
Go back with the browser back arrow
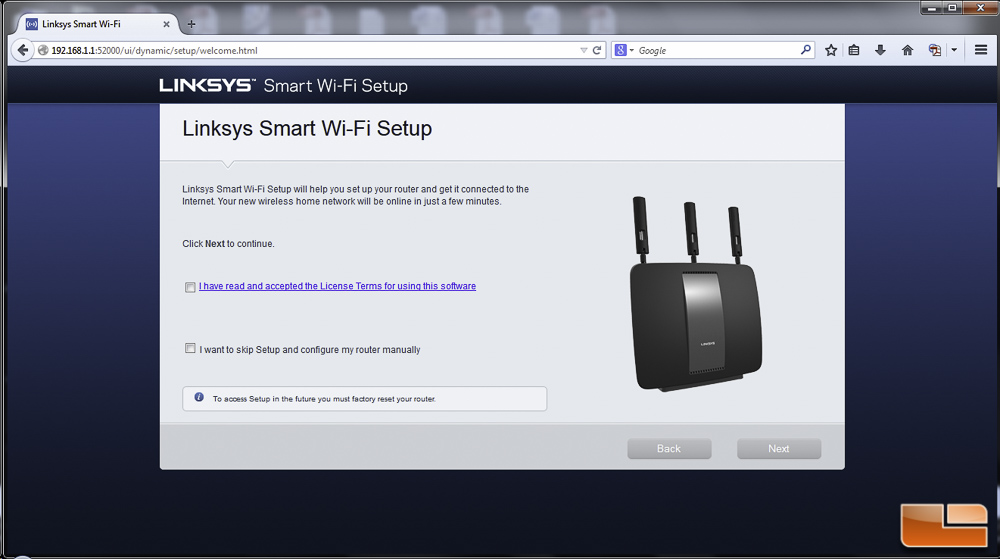pos(22,50)
